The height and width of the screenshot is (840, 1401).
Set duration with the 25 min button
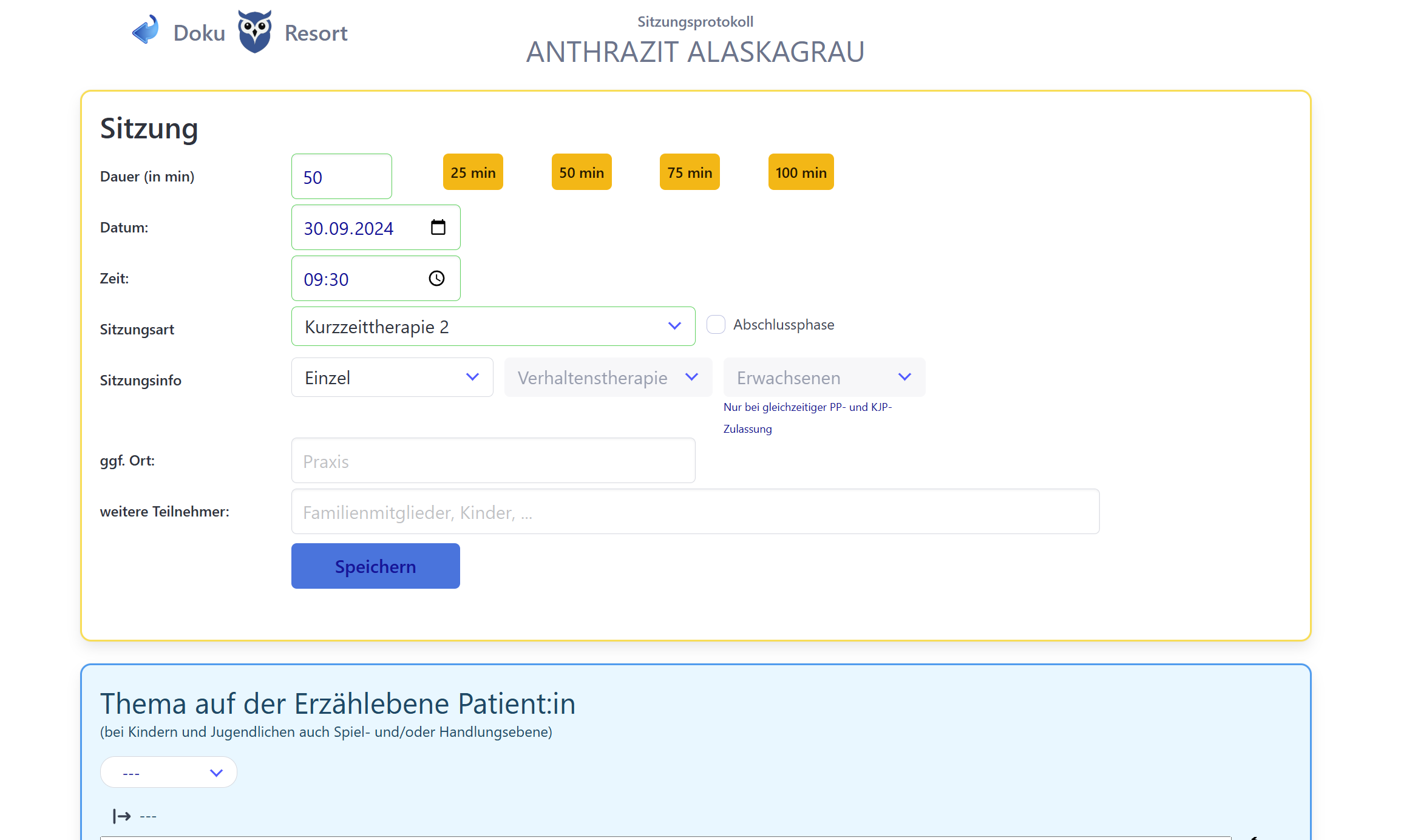click(473, 172)
